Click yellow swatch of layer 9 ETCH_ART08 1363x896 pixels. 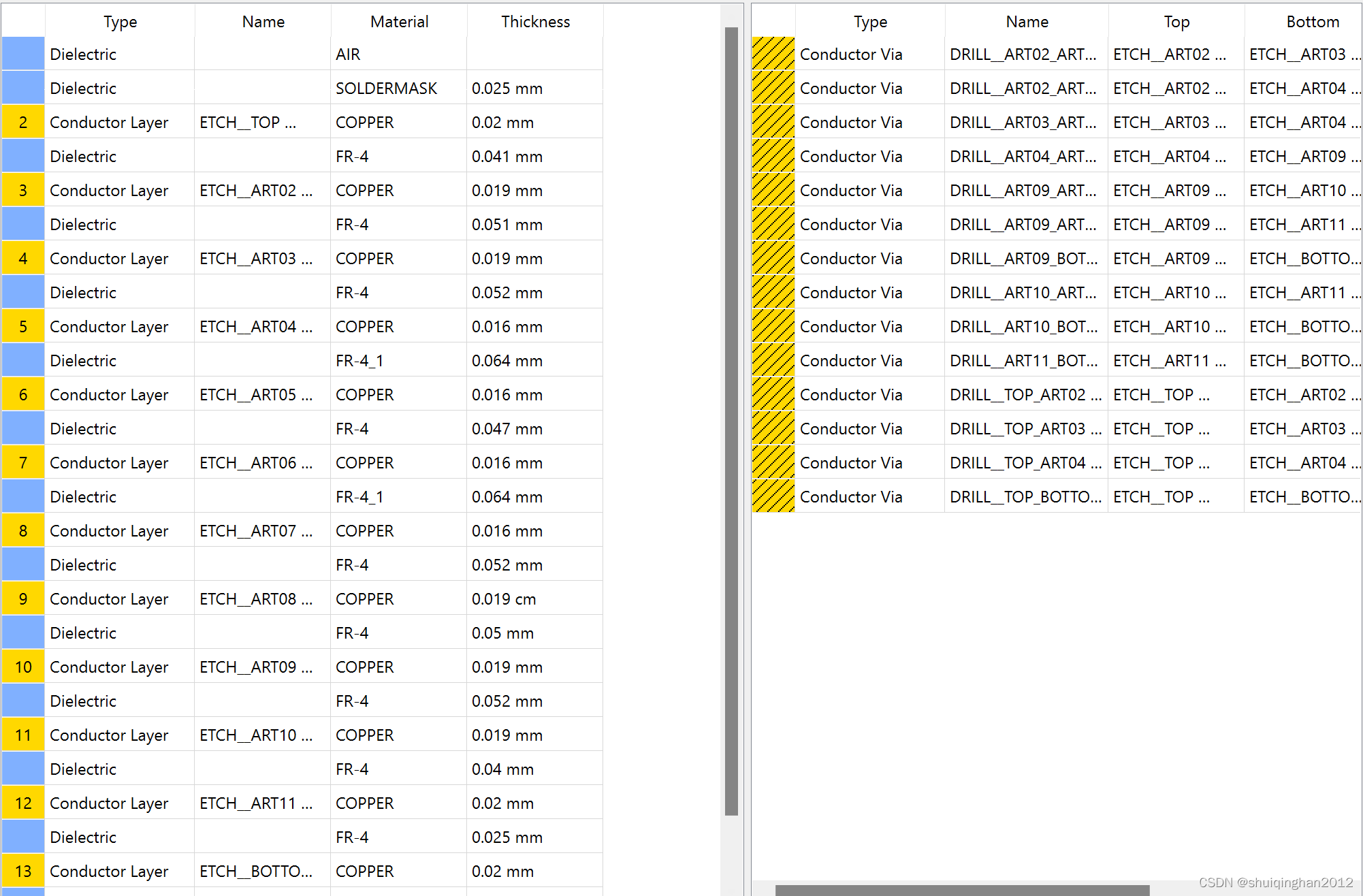[23, 598]
